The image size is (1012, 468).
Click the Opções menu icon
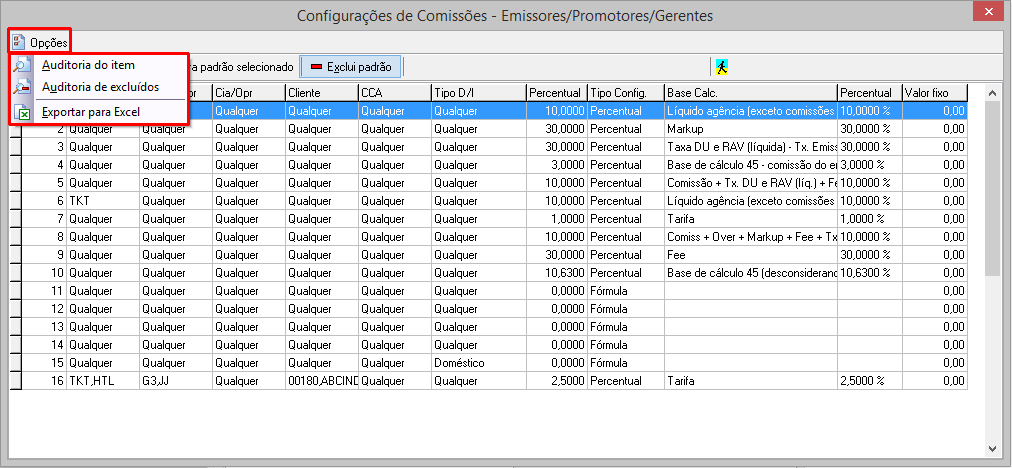[x=18, y=43]
